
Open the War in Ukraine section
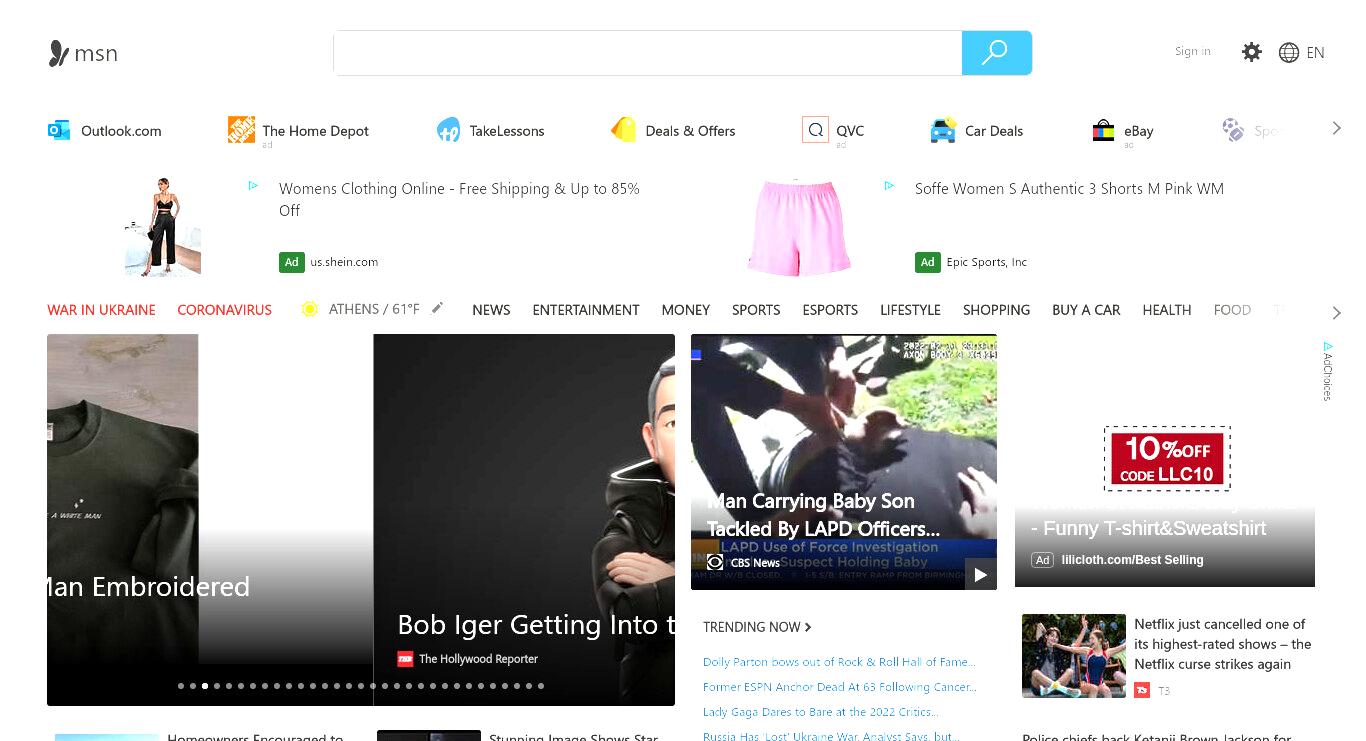point(101,310)
